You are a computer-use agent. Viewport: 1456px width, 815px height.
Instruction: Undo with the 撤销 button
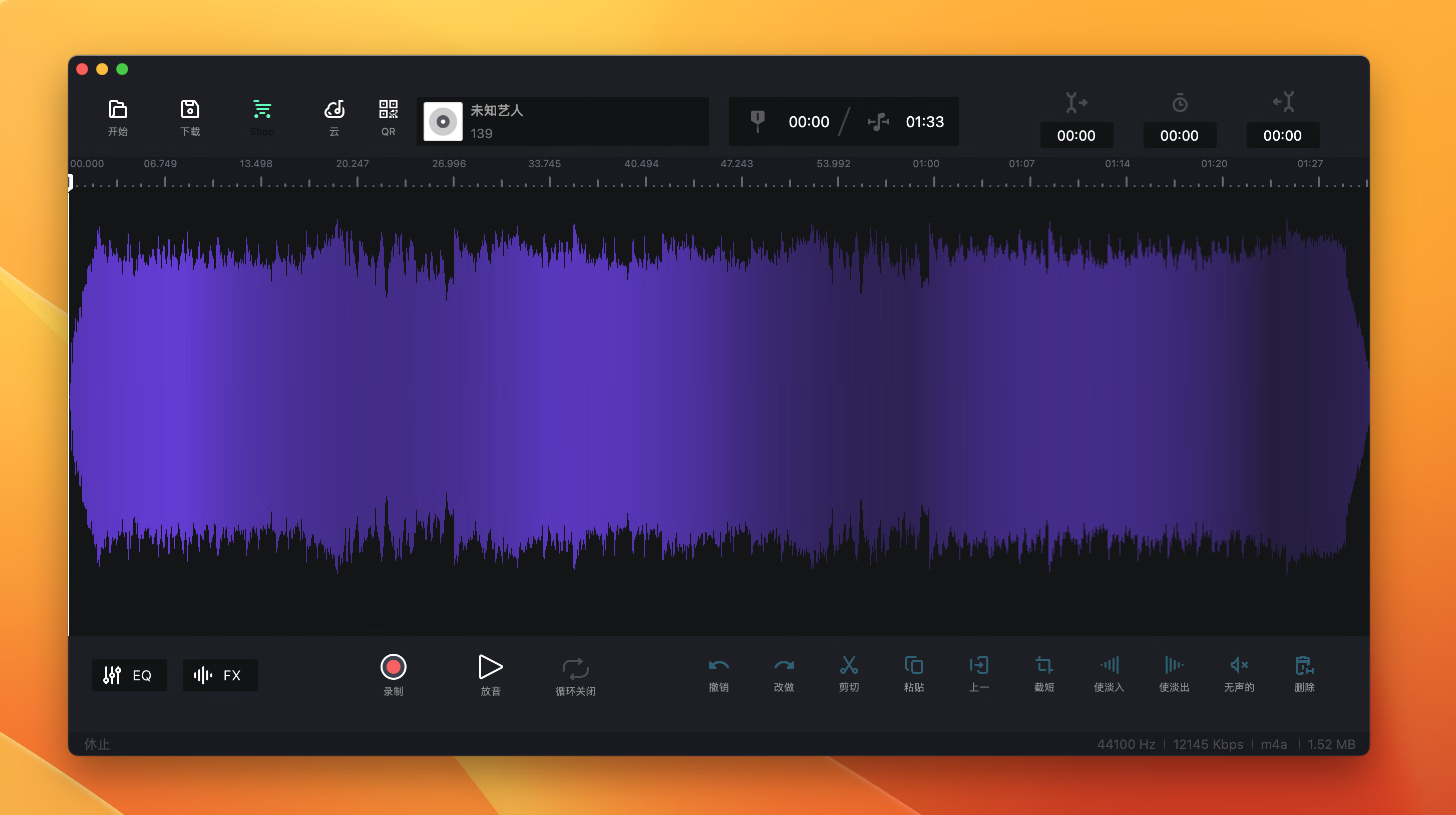[x=718, y=666]
